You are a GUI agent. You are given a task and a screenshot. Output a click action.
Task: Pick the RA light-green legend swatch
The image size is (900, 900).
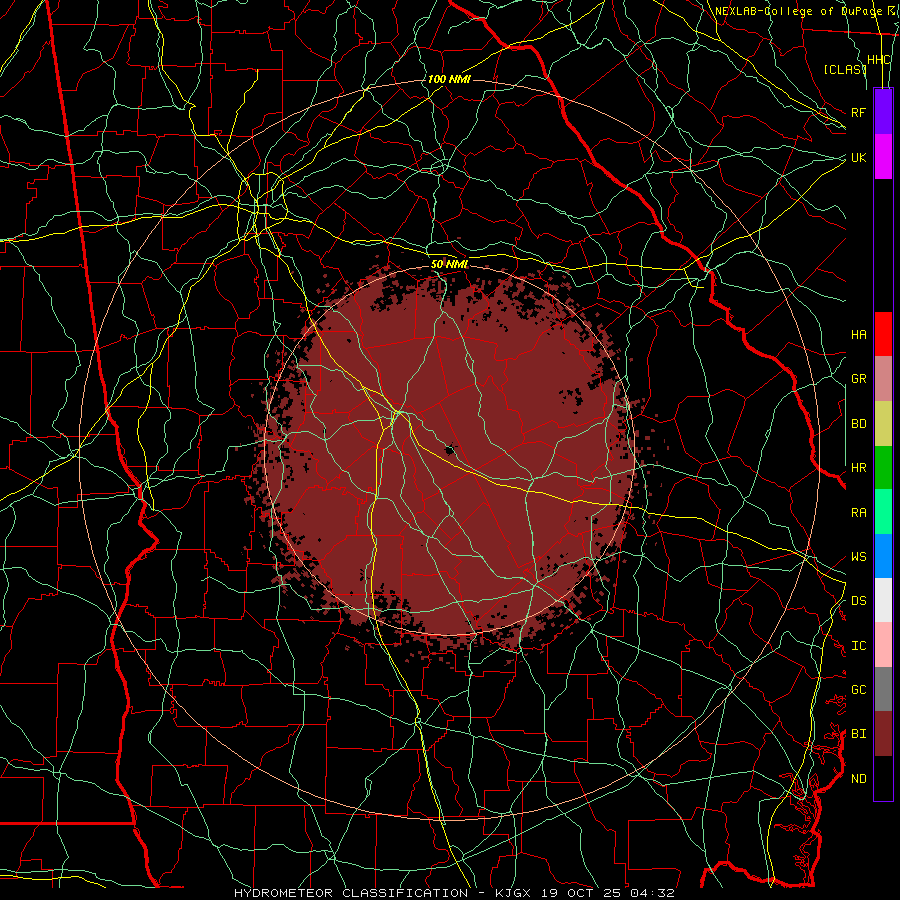(883, 512)
